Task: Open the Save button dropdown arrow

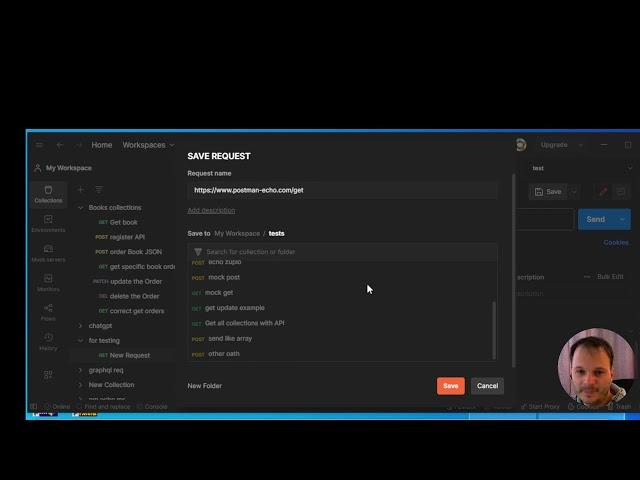Action: click(573, 191)
